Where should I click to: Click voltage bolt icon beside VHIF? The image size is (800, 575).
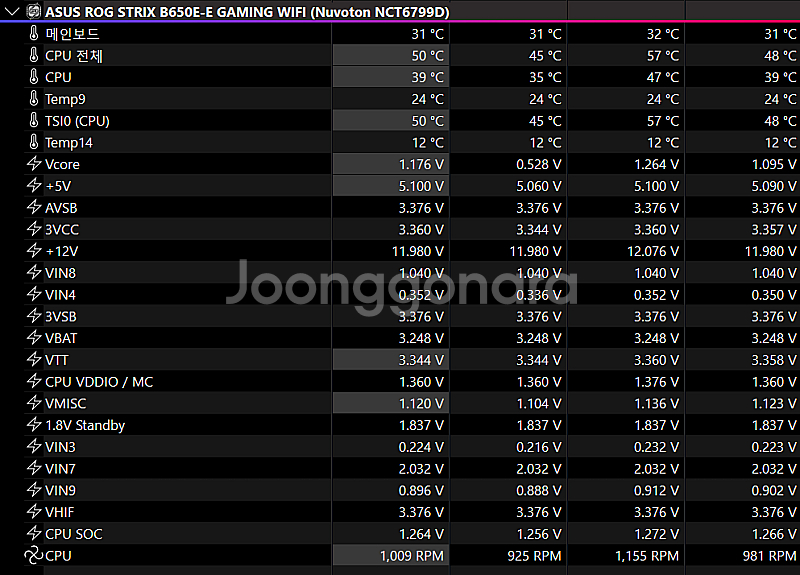click(x=34, y=512)
